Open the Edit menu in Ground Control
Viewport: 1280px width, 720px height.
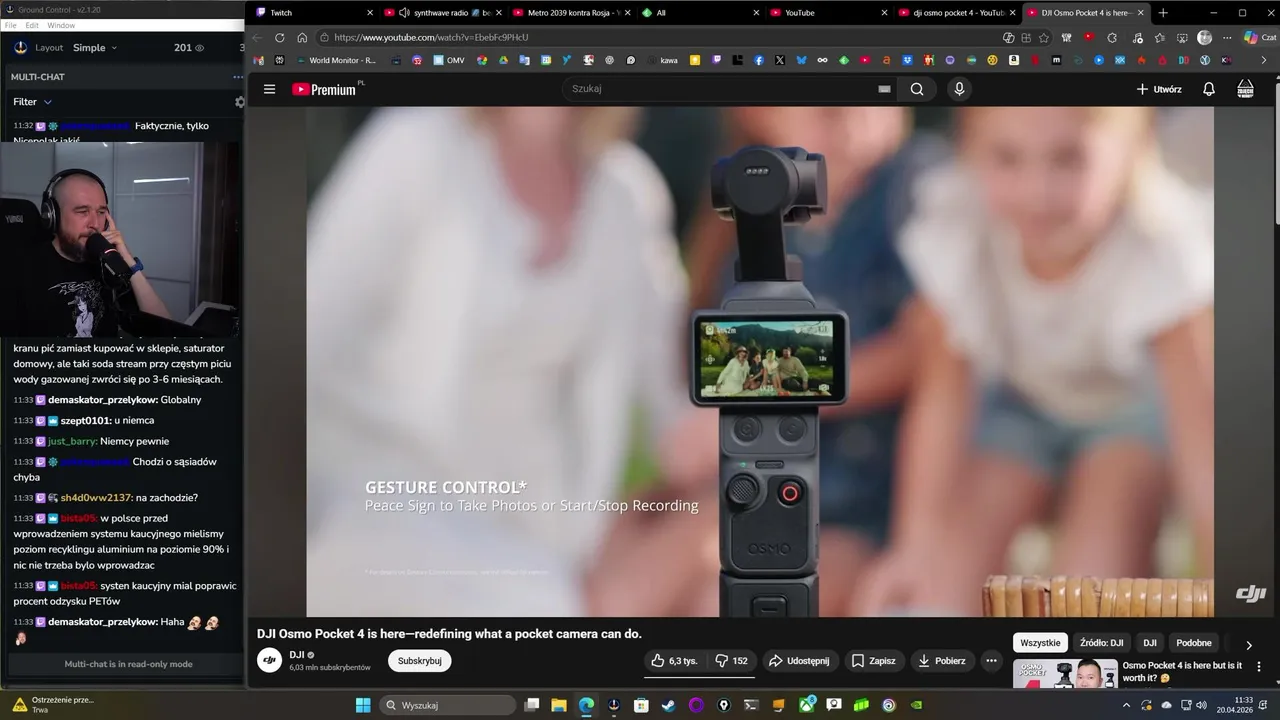(32, 25)
